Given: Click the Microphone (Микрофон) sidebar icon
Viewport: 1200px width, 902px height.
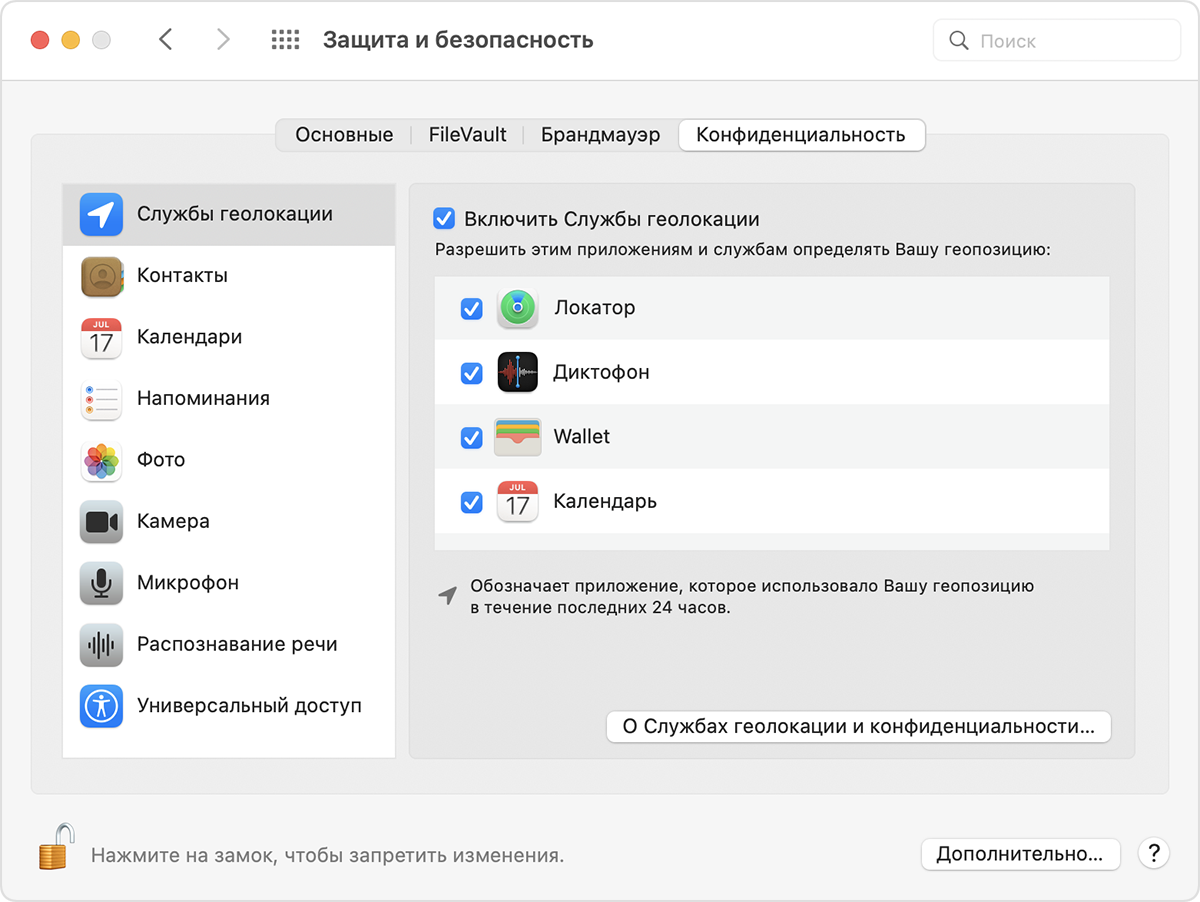Looking at the screenshot, I should pyautogui.click(x=101, y=583).
